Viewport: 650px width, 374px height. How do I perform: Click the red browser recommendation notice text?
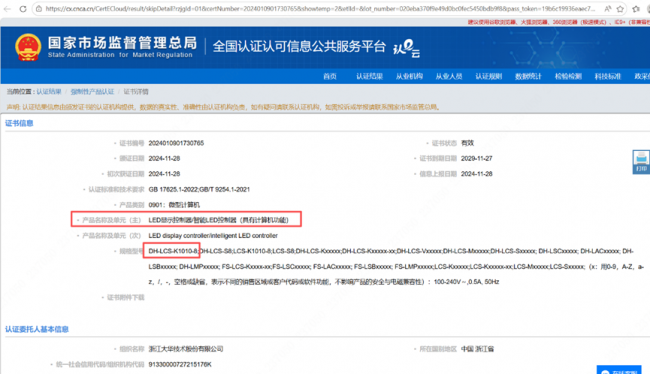tap(559, 22)
